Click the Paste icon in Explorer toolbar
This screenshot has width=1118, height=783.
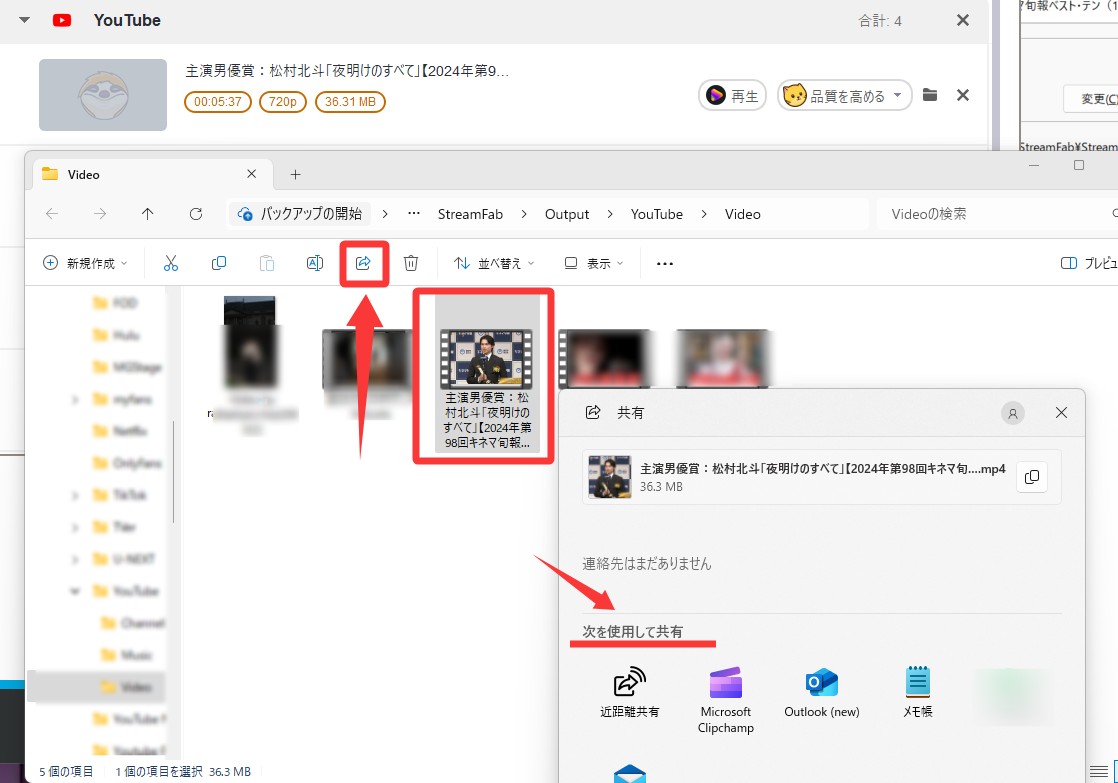(267, 263)
